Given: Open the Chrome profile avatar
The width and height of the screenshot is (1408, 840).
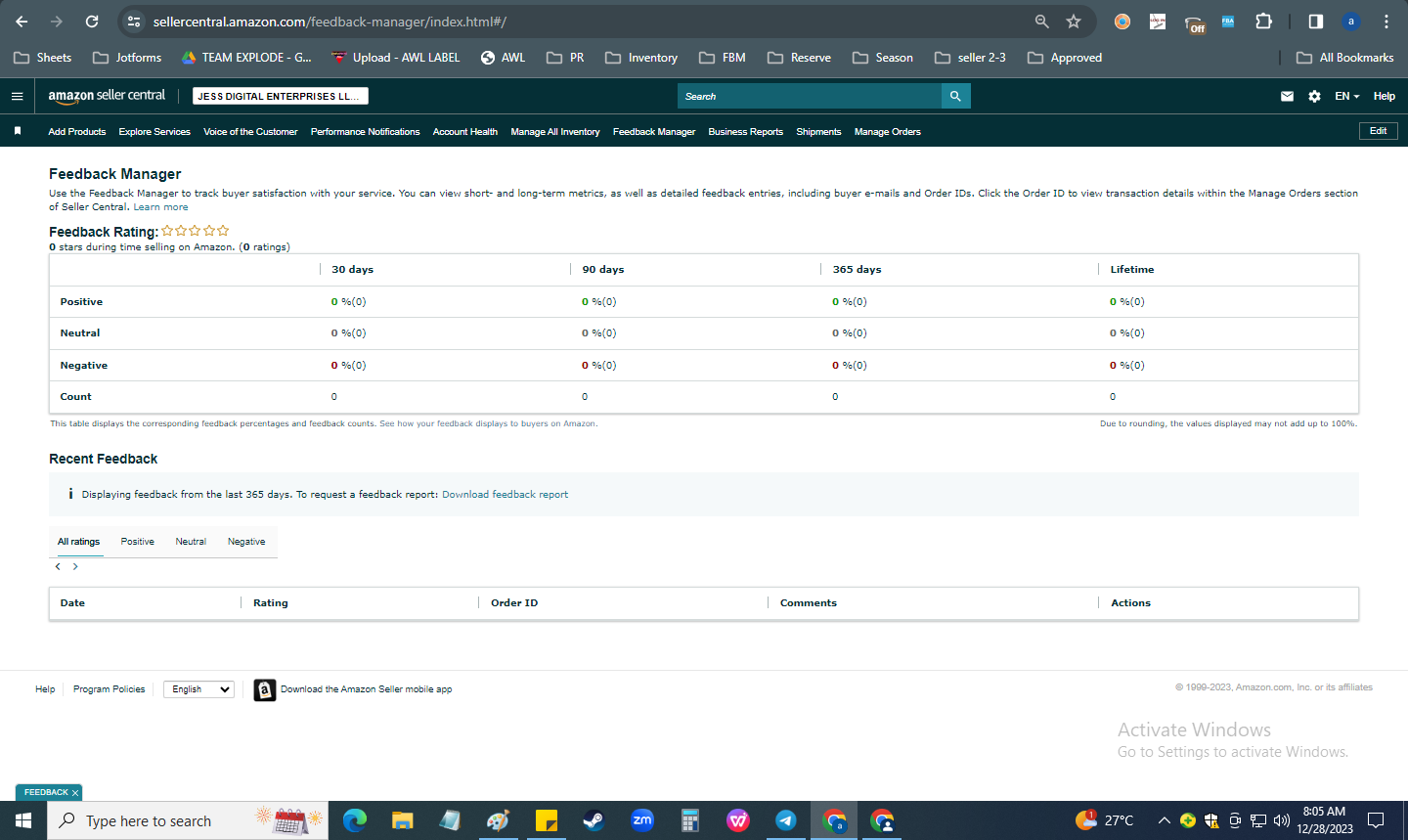Looking at the screenshot, I should coord(1351,22).
